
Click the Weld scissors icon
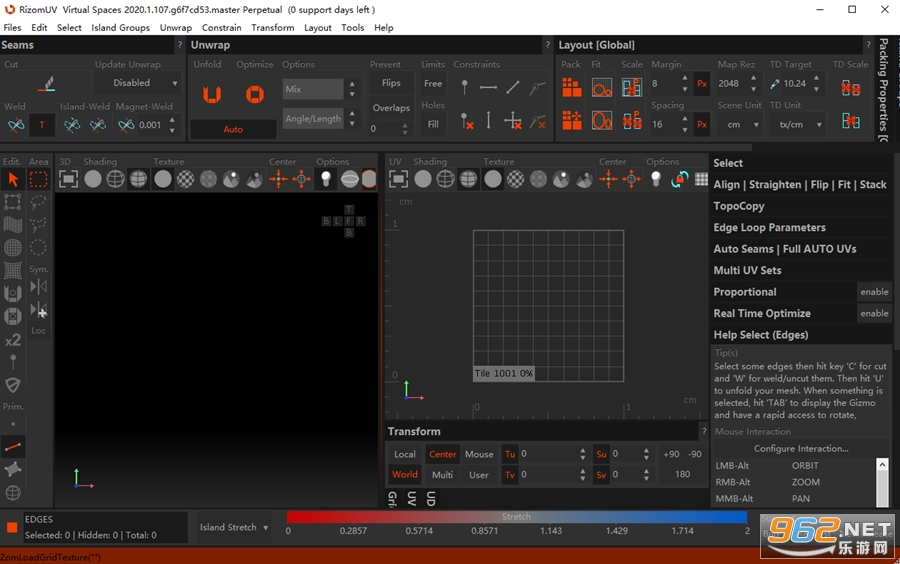pyautogui.click(x=16, y=125)
